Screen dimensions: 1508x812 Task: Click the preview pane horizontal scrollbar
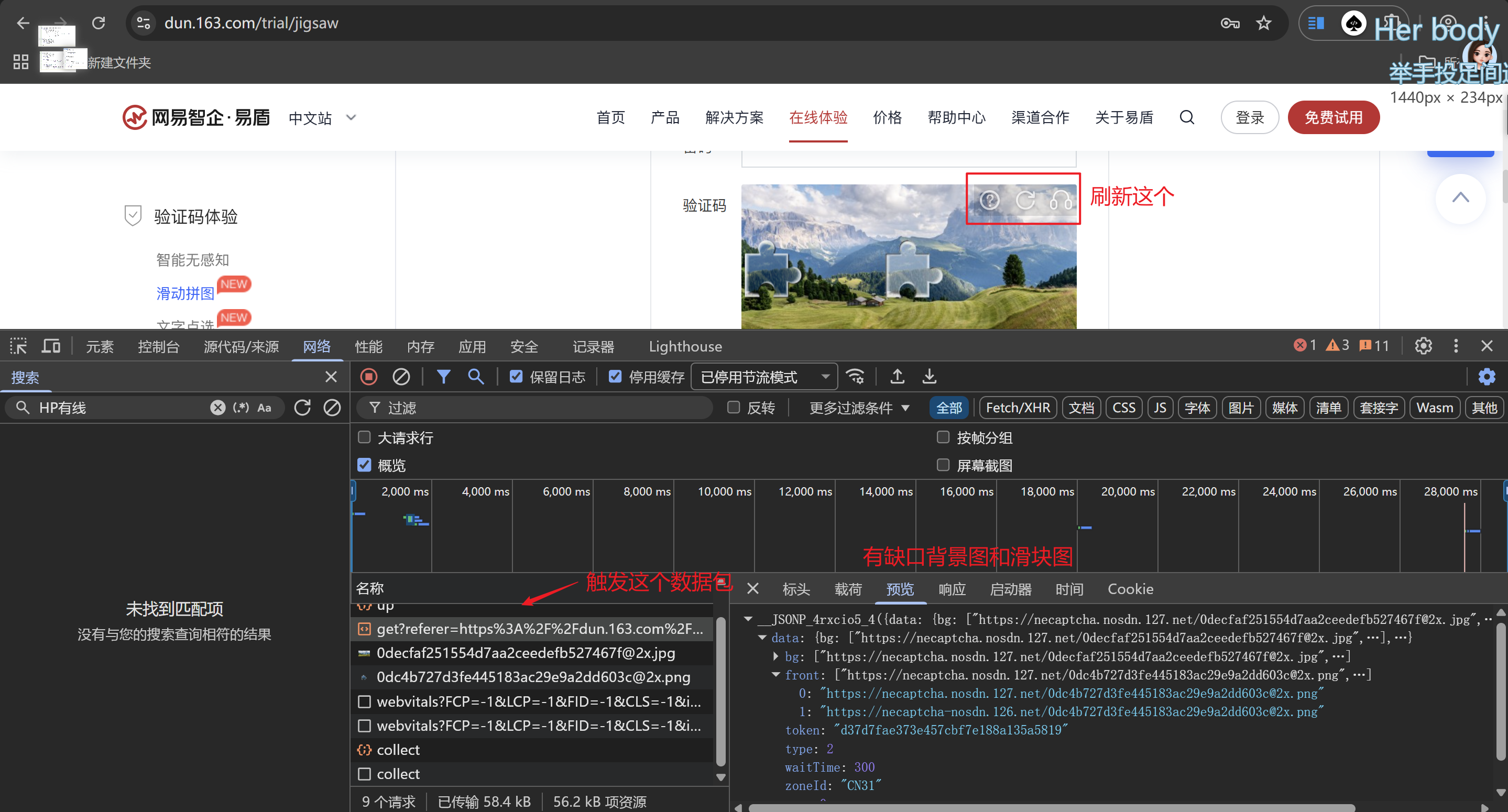pos(1052,807)
